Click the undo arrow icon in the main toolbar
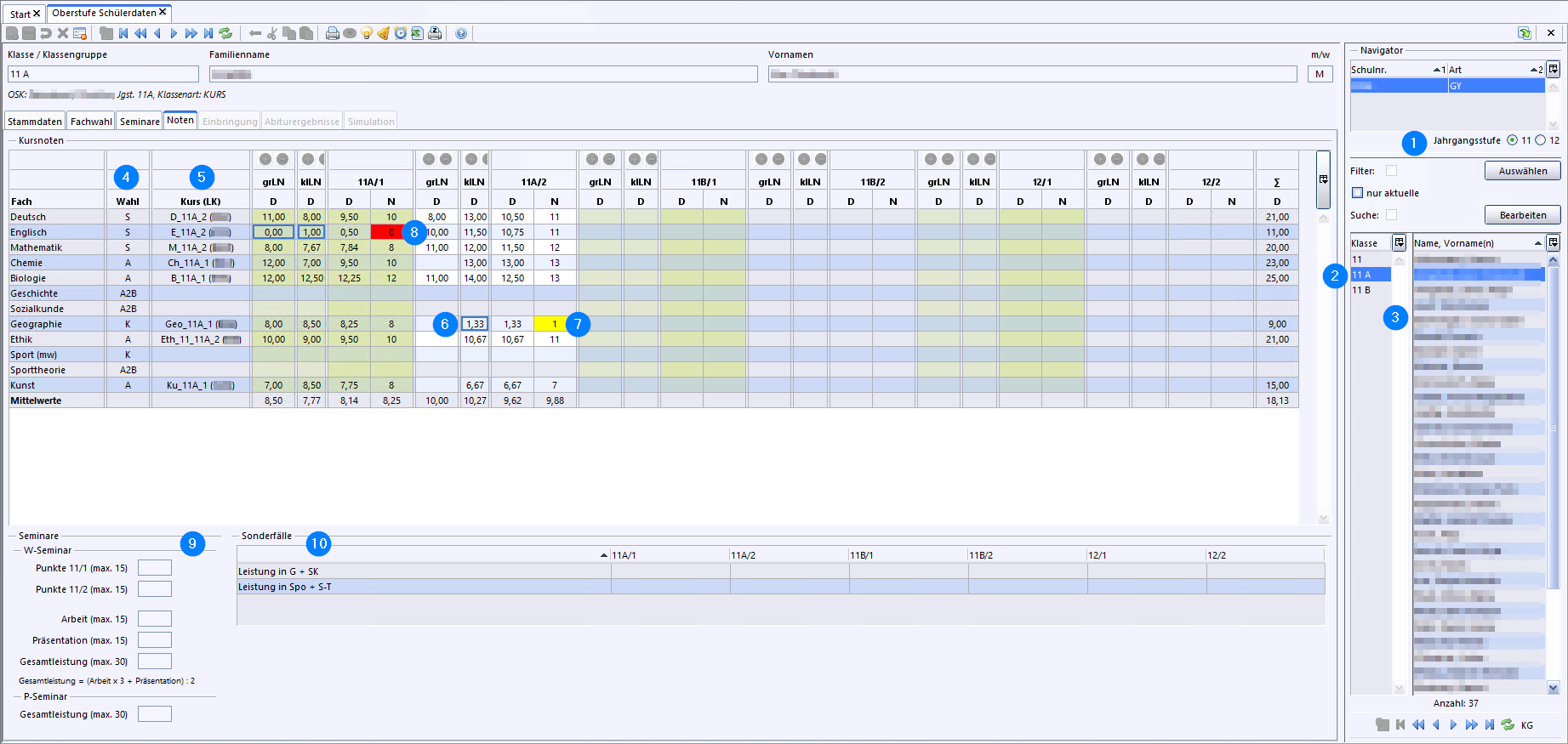 point(46,33)
